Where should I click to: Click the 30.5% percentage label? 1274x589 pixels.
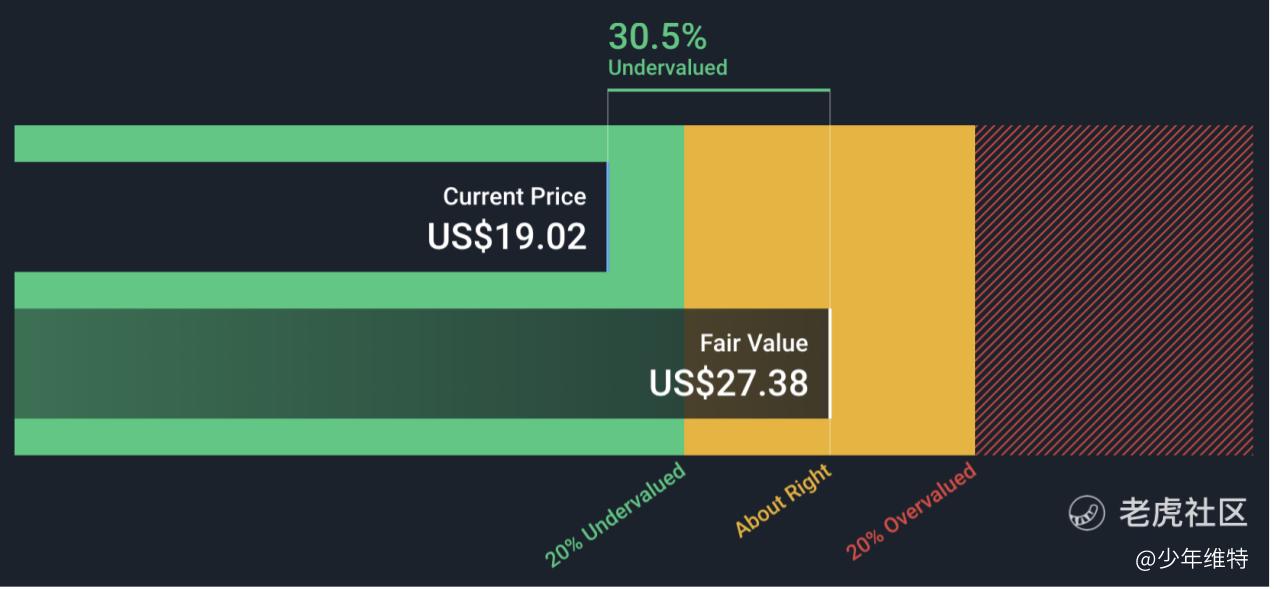[x=657, y=37]
